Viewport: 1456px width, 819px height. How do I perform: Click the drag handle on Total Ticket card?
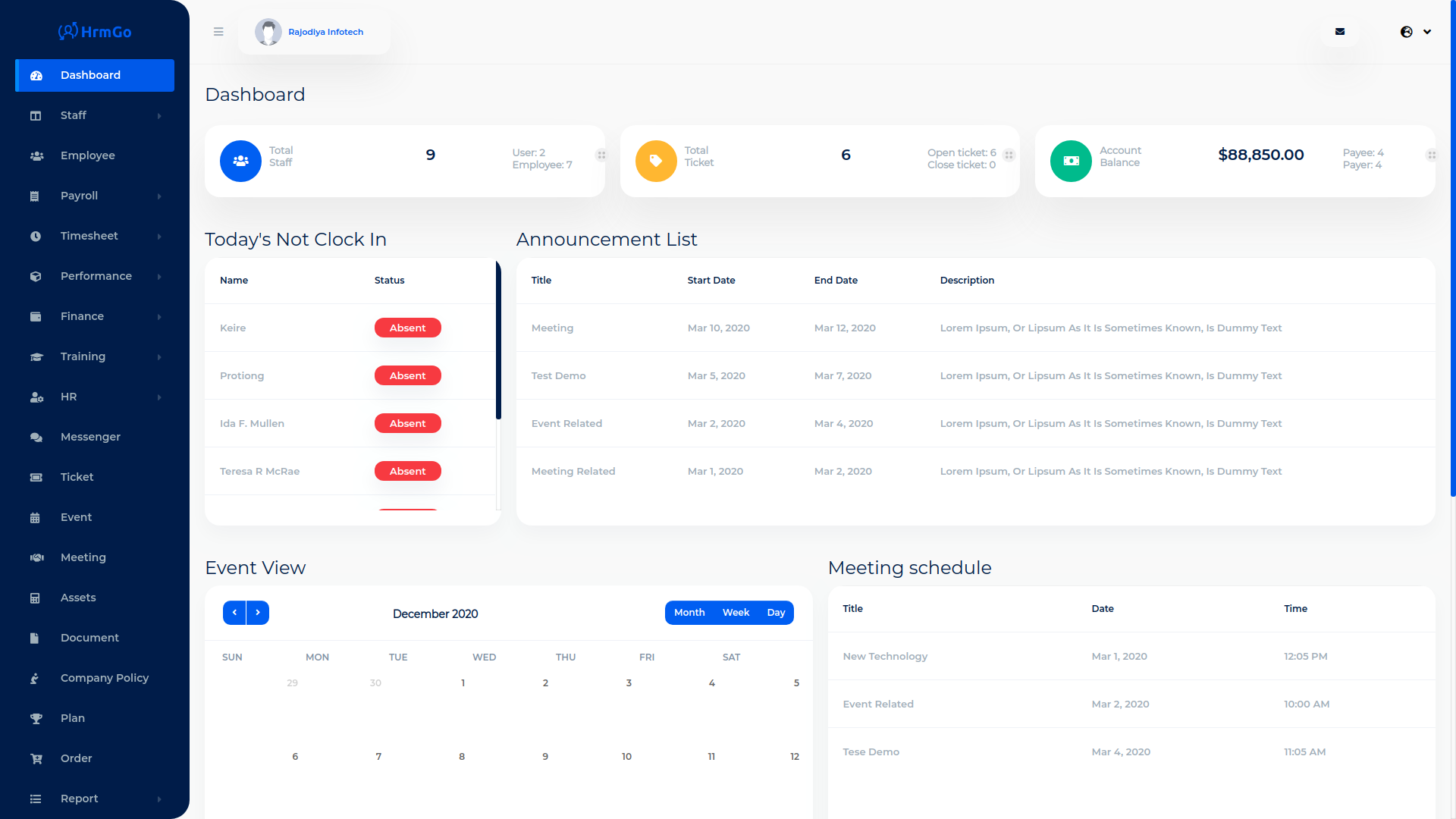coord(1009,155)
